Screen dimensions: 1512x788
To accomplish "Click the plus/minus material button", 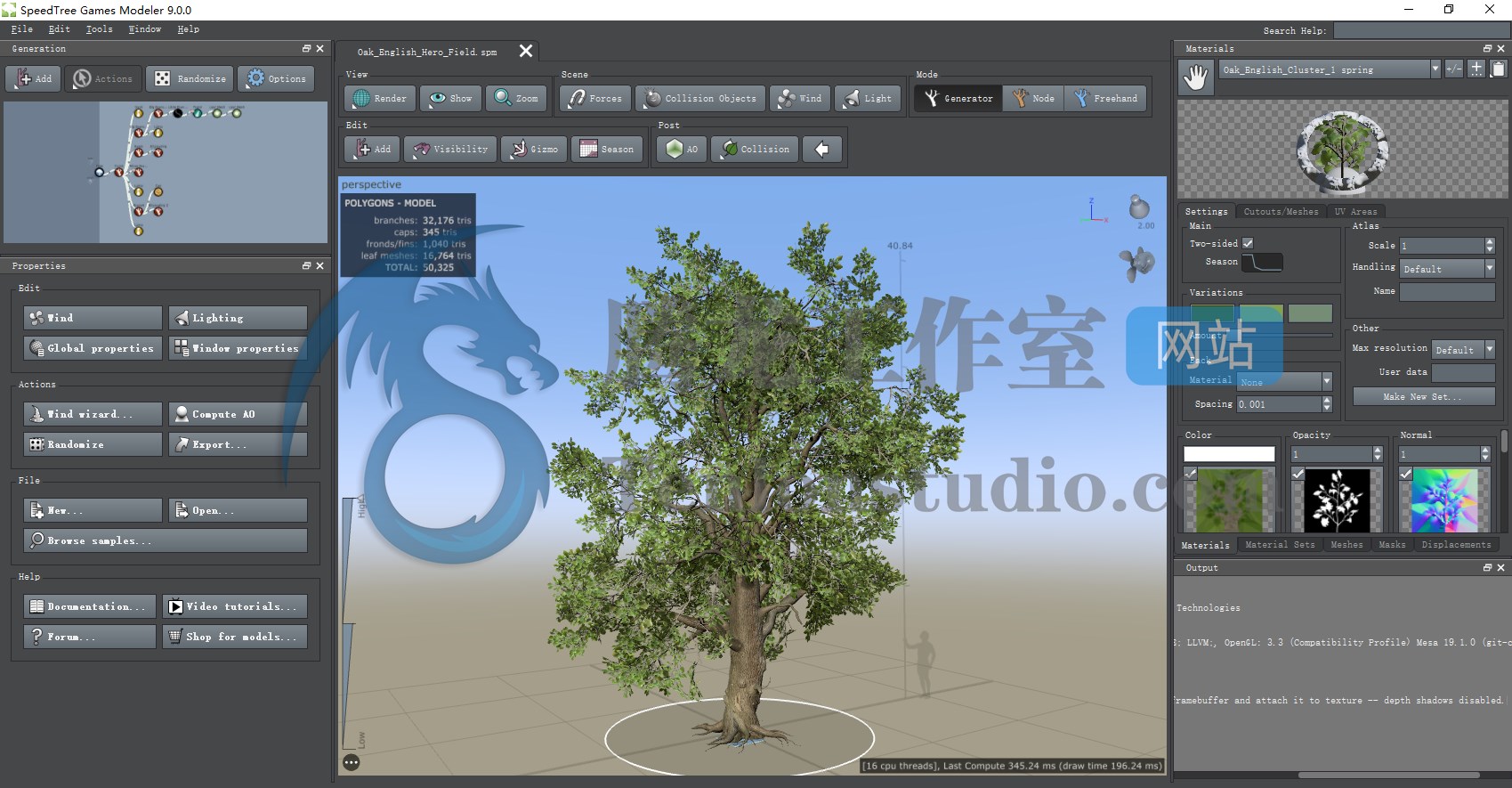I will [1453, 69].
